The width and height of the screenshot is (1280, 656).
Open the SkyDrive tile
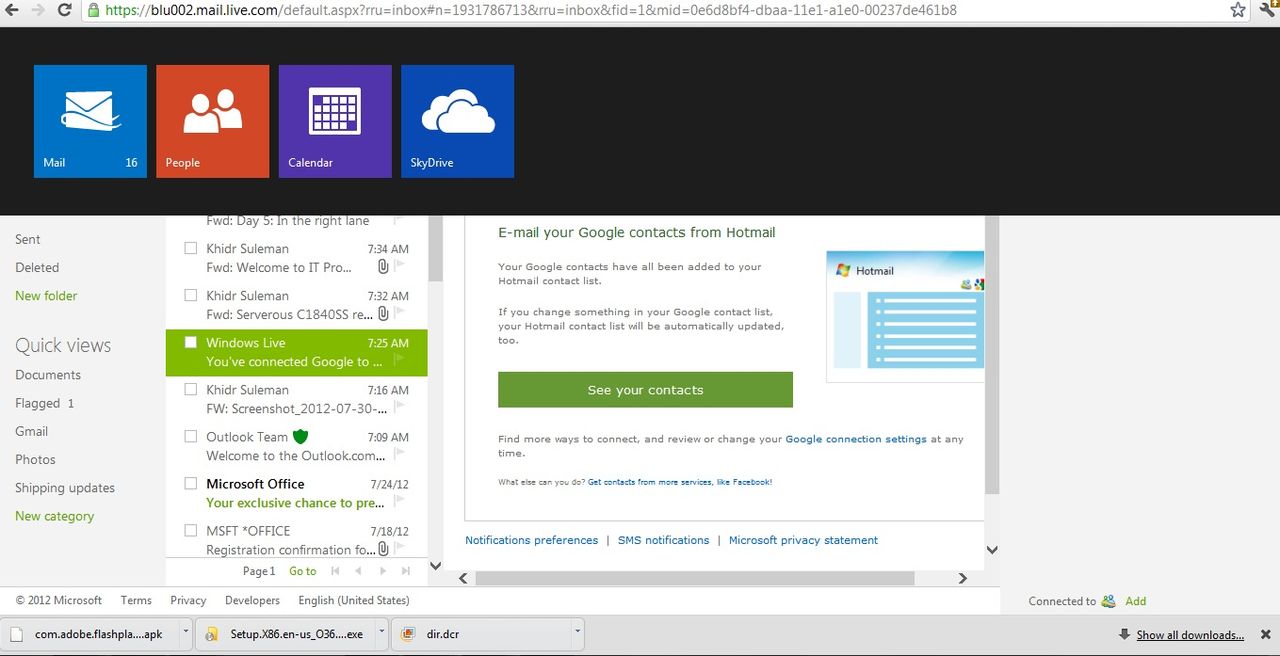[457, 121]
